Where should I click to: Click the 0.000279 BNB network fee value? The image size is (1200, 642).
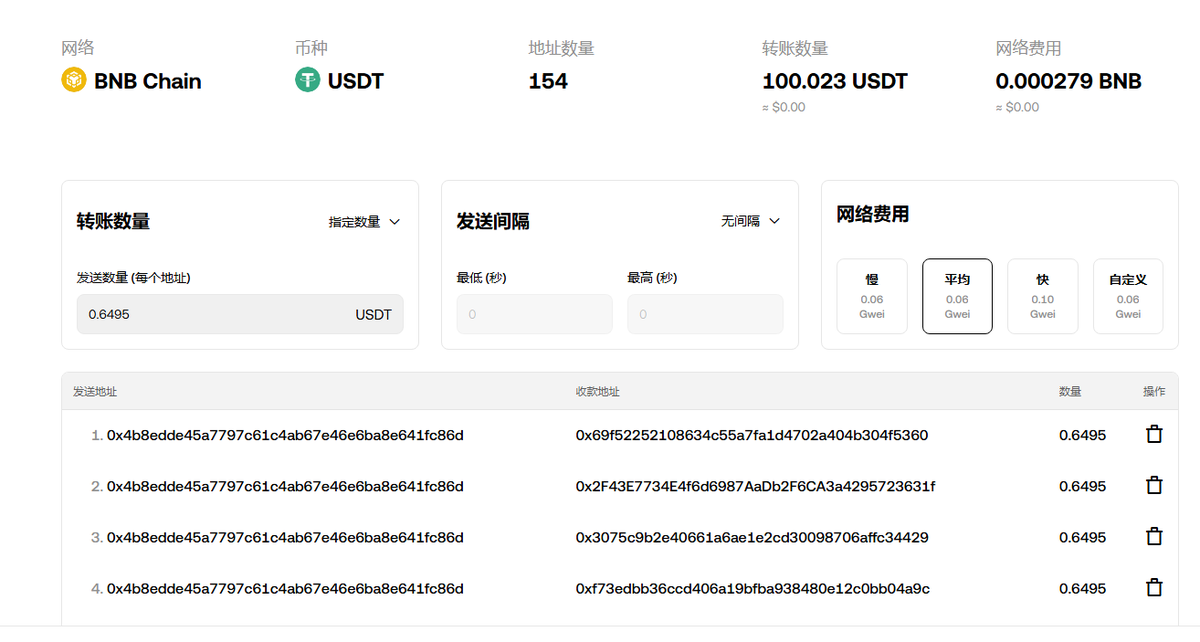(x=1068, y=81)
